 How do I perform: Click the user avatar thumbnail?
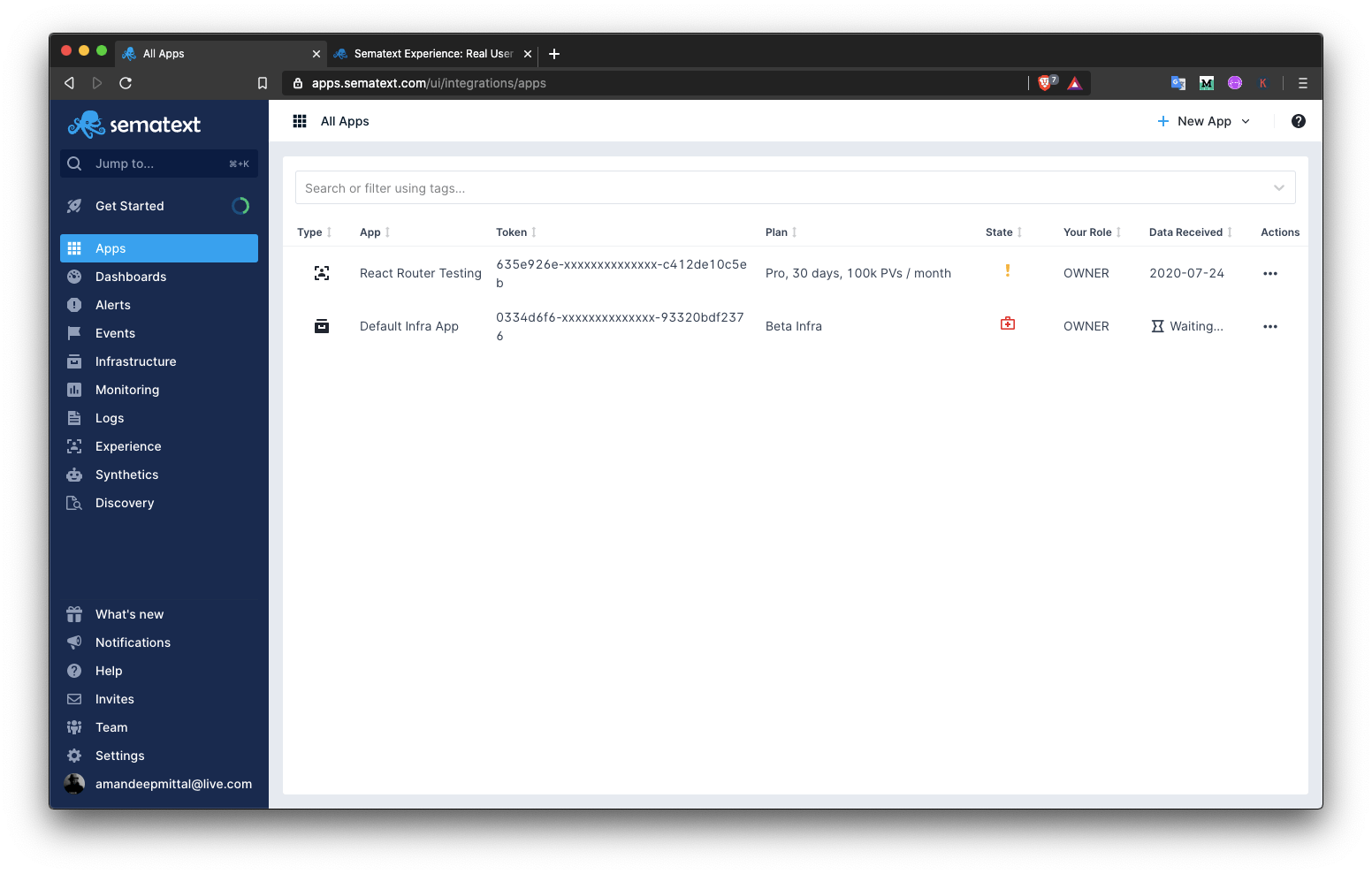(74, 784)
